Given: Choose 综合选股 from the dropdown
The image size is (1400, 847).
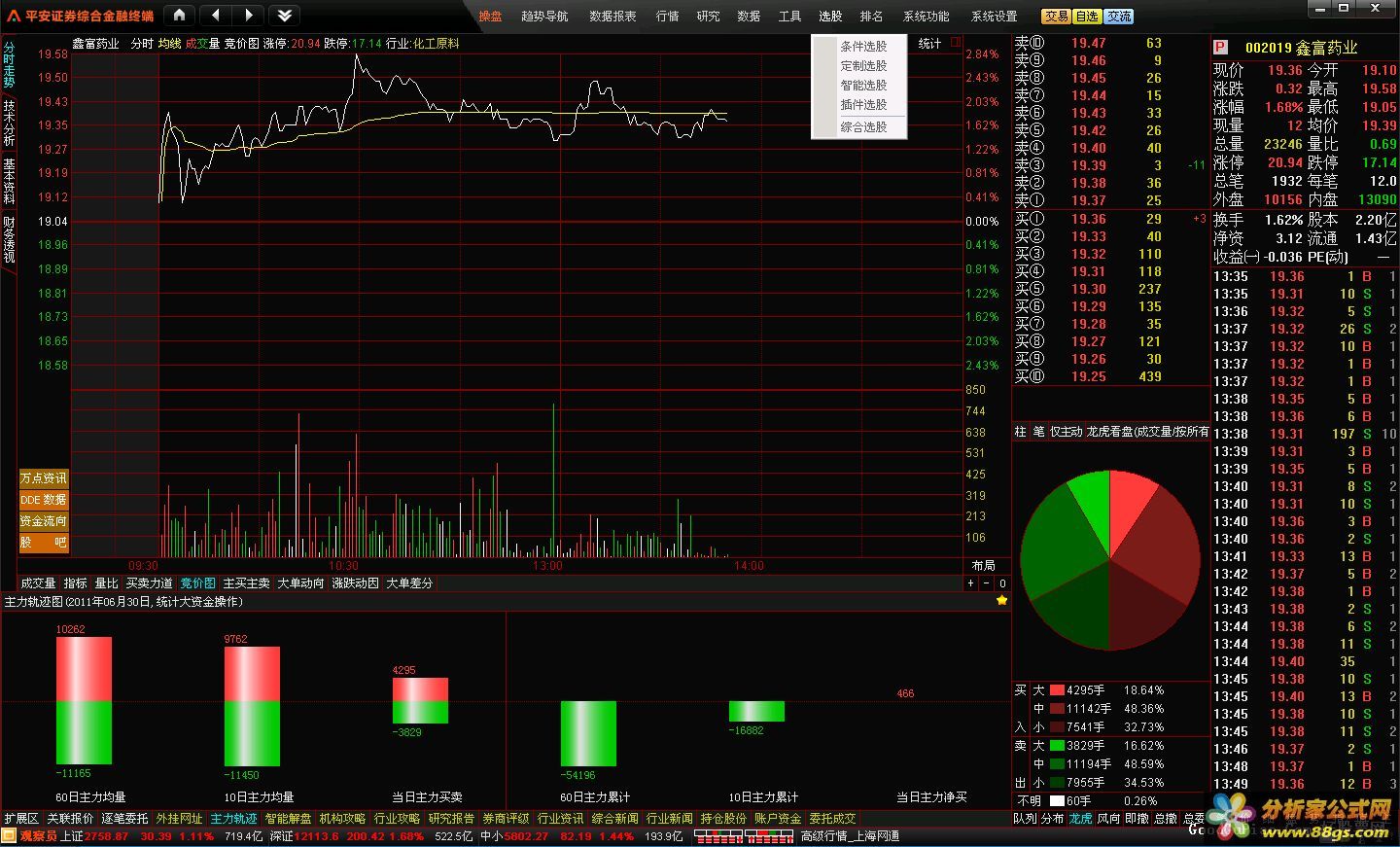Looking at the screenshot, I should coord(863,126).
